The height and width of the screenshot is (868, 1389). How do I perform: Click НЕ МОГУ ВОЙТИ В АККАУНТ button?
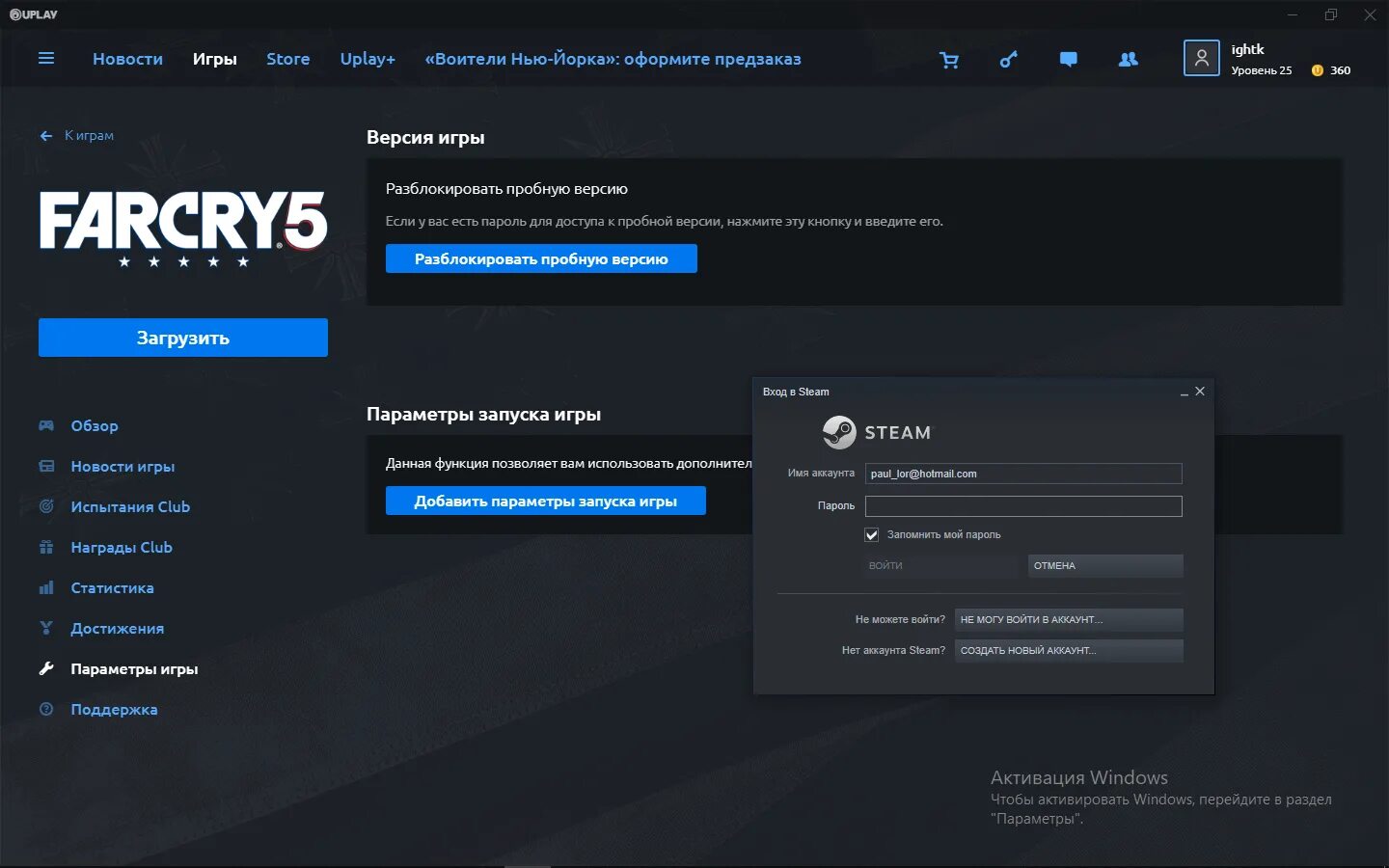(x=1069, y=619)
